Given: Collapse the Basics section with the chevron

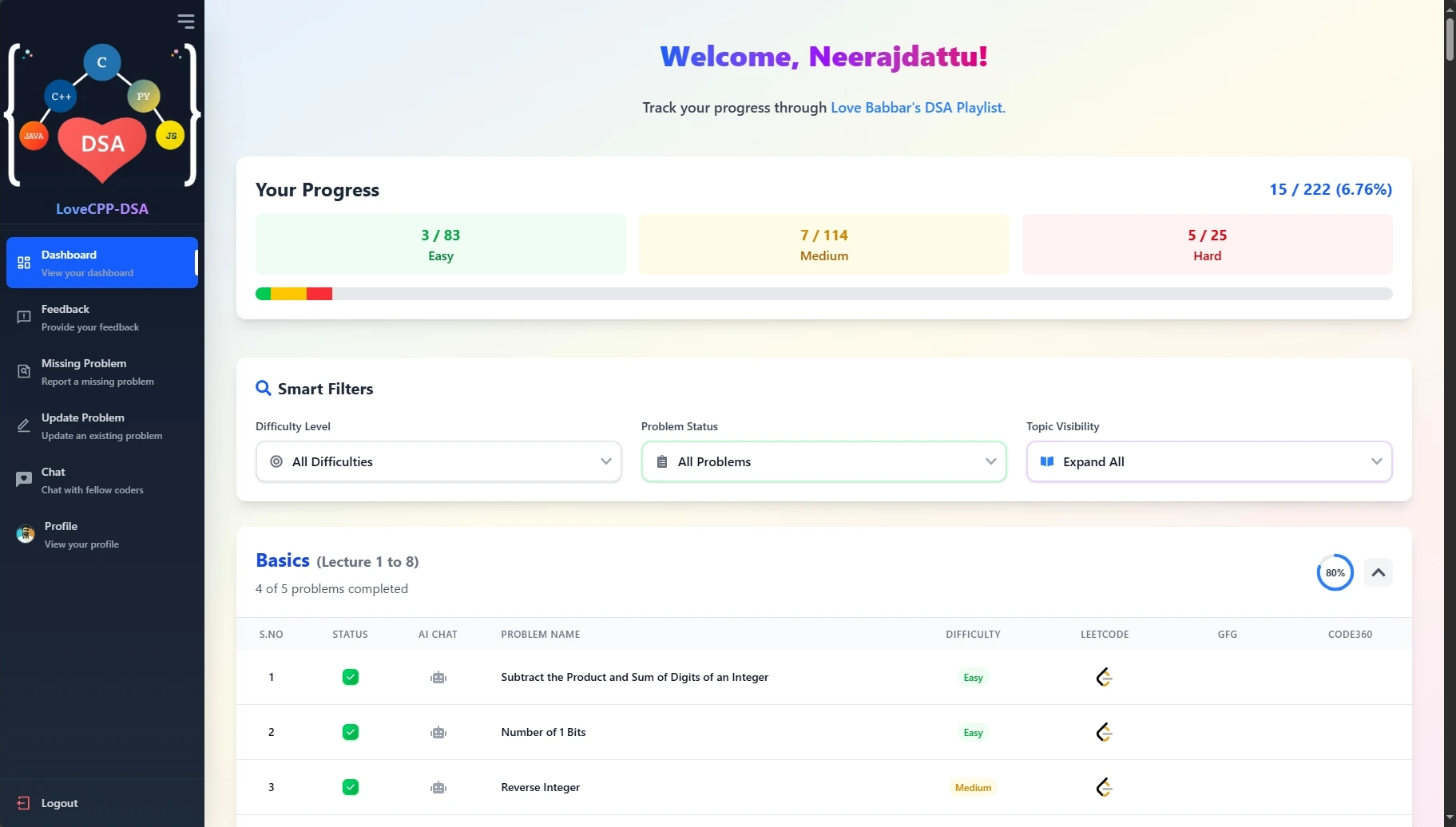Looking at the screenshot, I should pyautogui.click(x=1377, y=572).
